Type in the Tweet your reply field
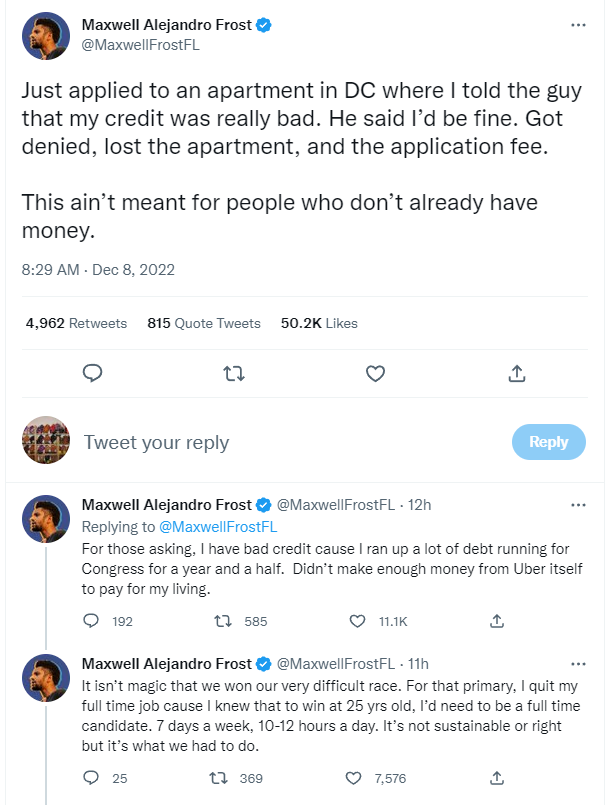This screenshot has width=608, height=805. coord(280,442)
